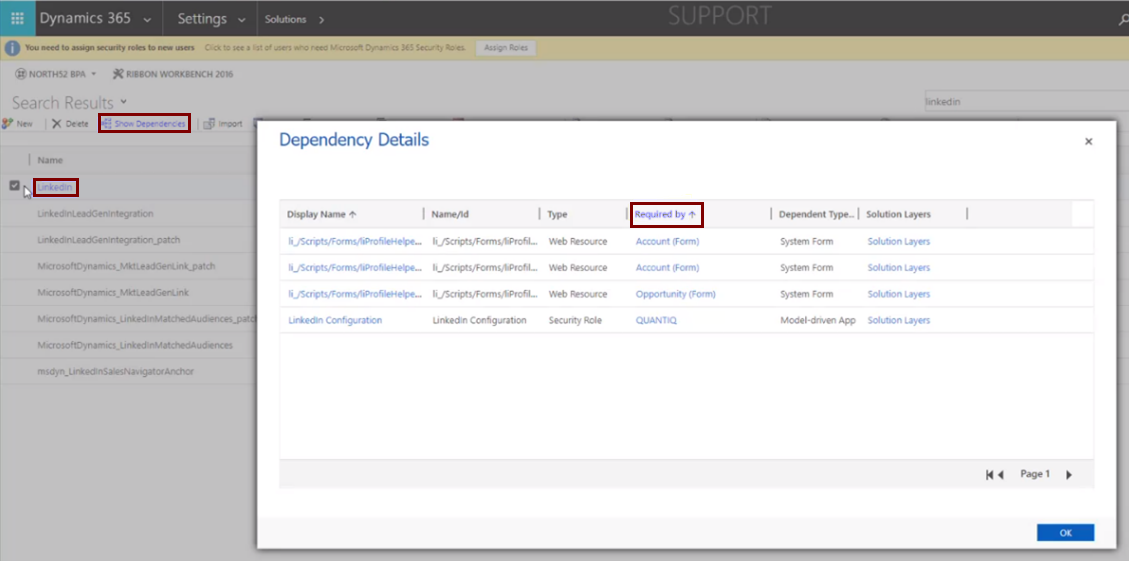Image resolution: width=1129 pixels, height=561 pixels.
Task: Click the Assign Roles button
Action: (x=505, y=48)
